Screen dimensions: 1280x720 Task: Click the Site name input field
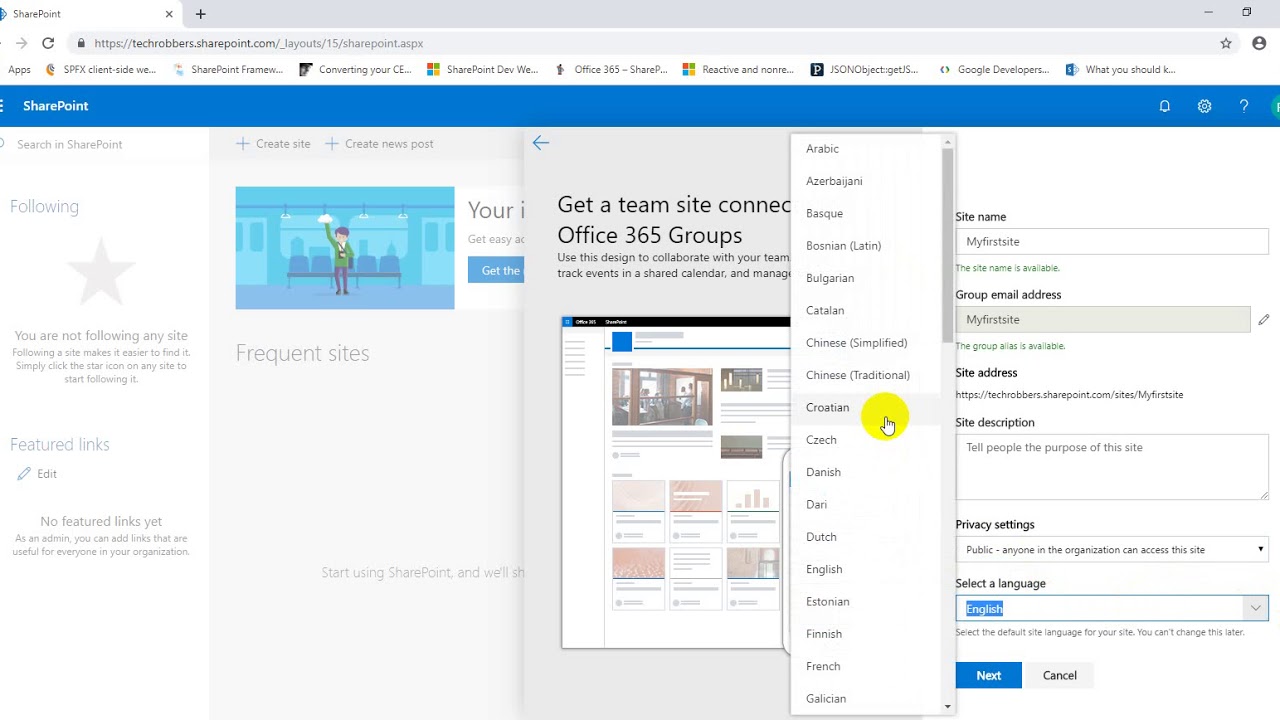coord(1112,241)
